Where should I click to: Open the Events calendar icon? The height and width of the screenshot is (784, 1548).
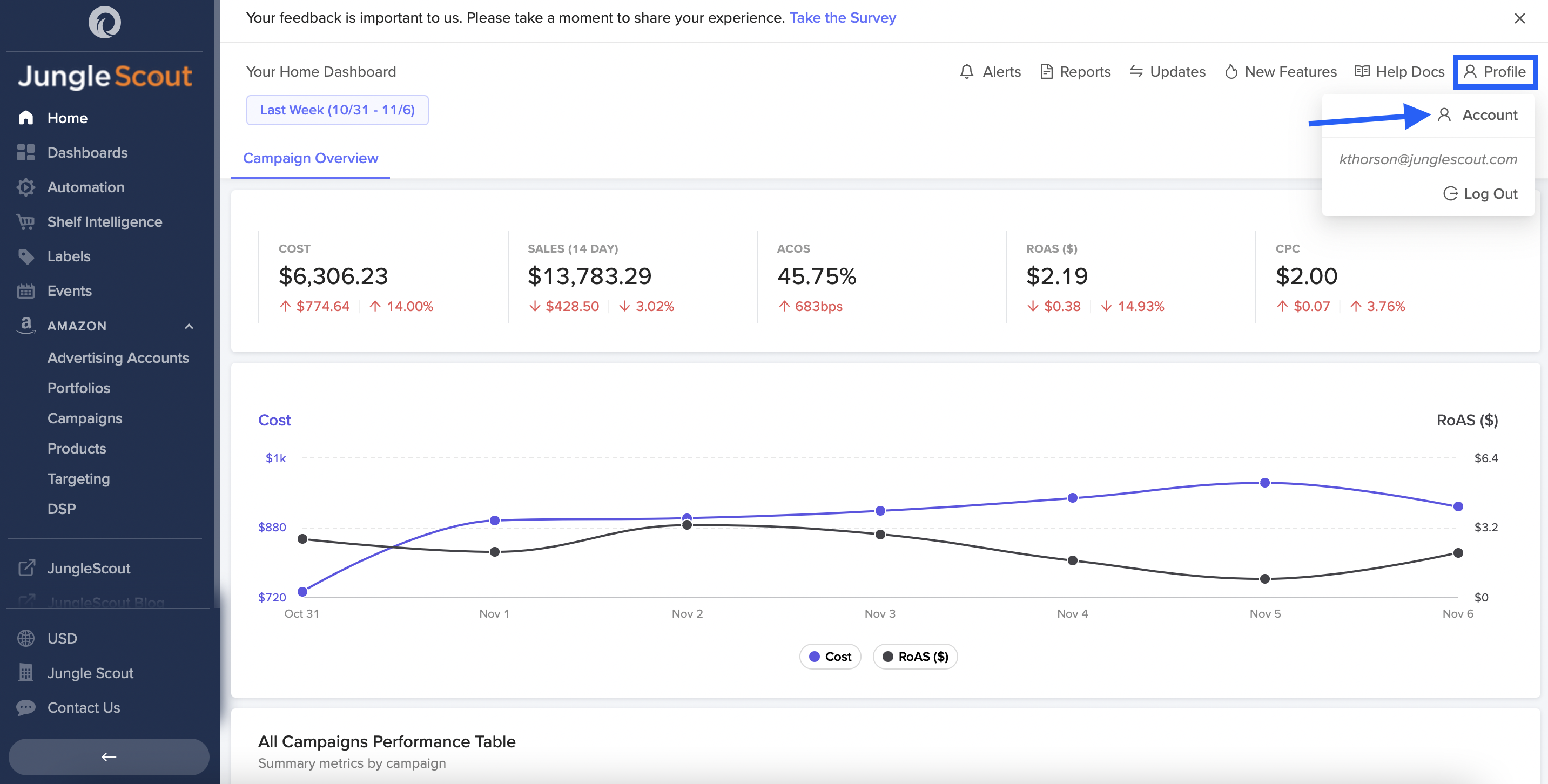tap(25, 291)
